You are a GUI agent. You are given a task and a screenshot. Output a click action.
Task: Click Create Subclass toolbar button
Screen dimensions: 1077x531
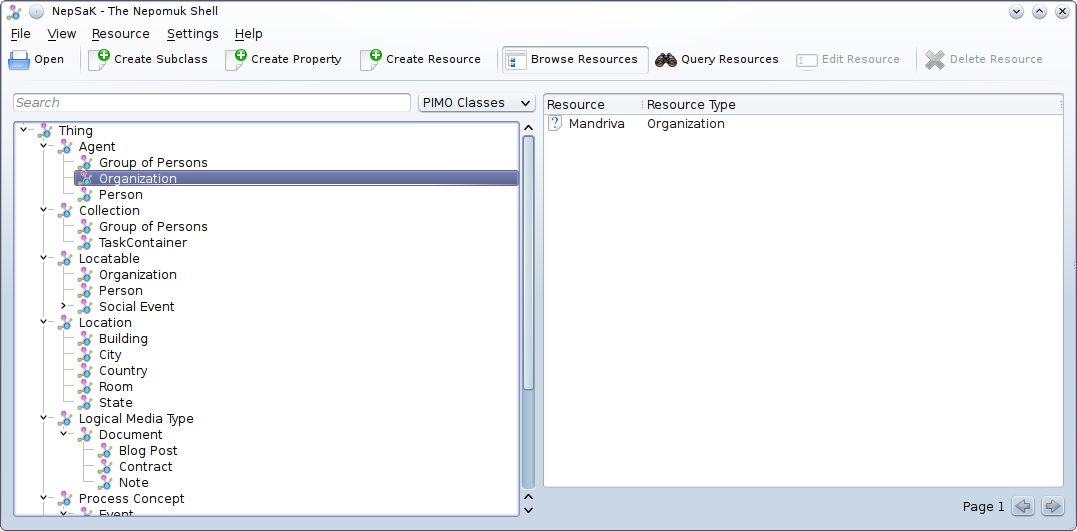[x=148, y=60]
